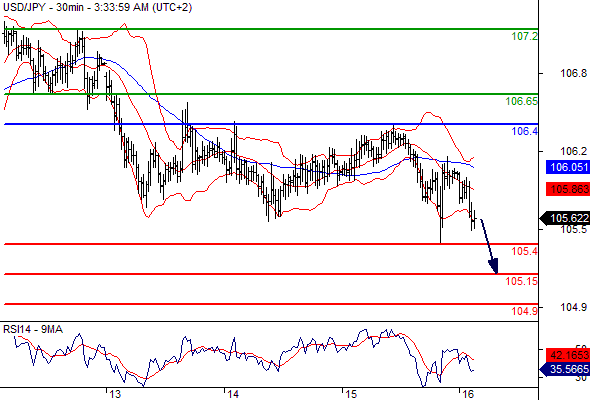The width and height of the screenshot is (590, 400).
Task: Select the black 105.622 current price marker
Action: click(x=565, y=218)
